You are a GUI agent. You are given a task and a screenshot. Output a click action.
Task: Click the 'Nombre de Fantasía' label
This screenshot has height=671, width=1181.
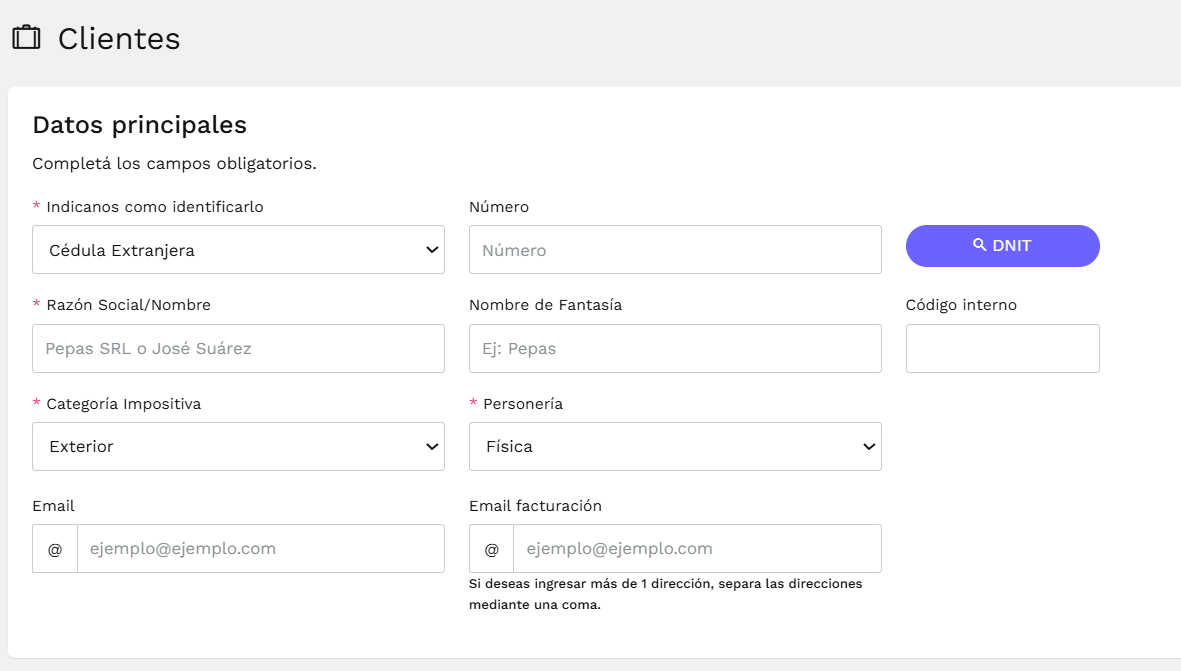(545, 305)
